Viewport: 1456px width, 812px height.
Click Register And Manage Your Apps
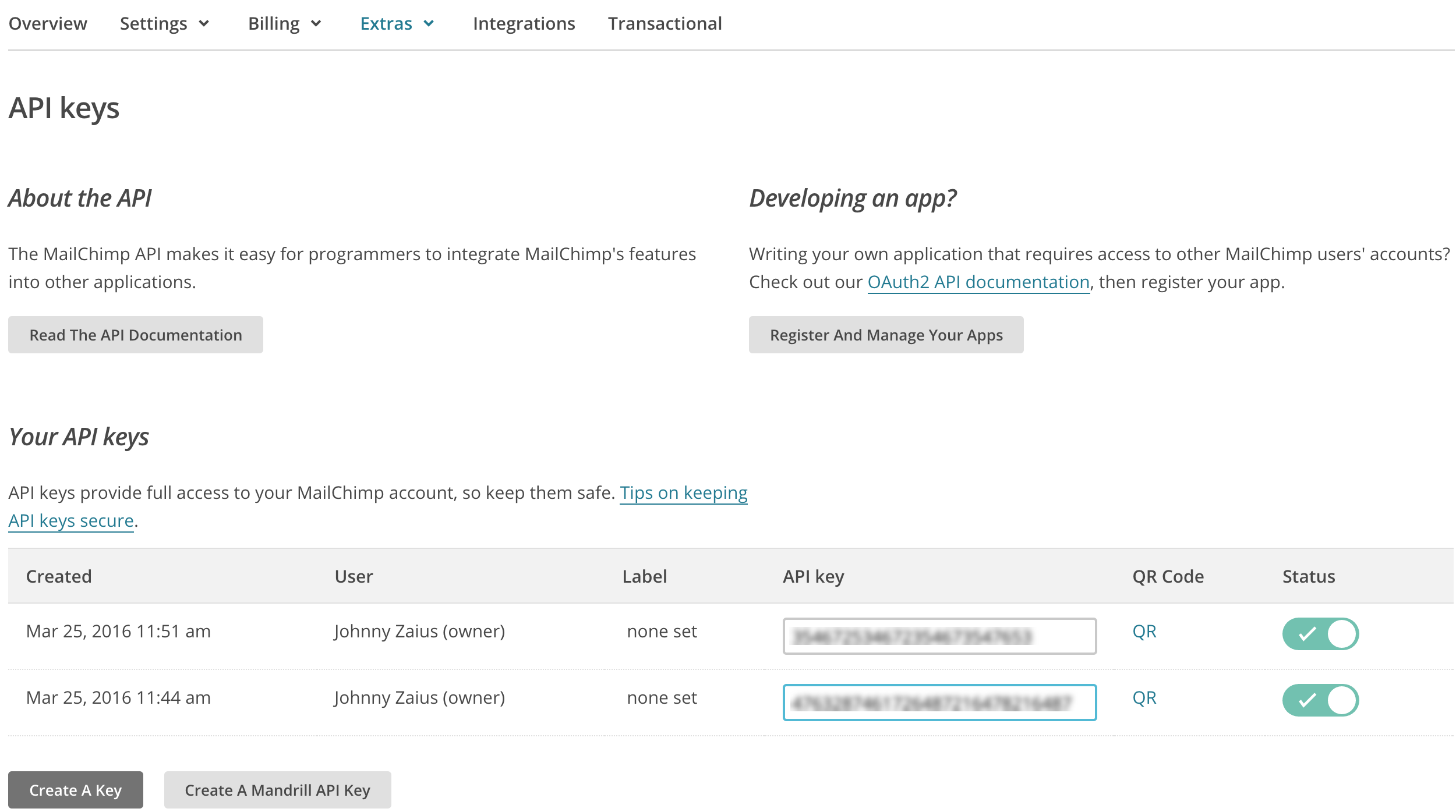coord(886,335)
